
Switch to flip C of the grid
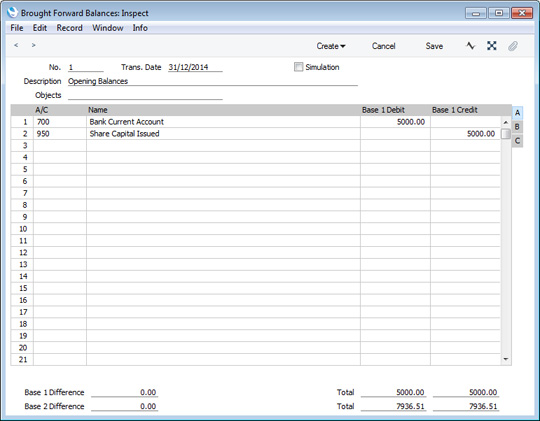click(x=517, y=141)
